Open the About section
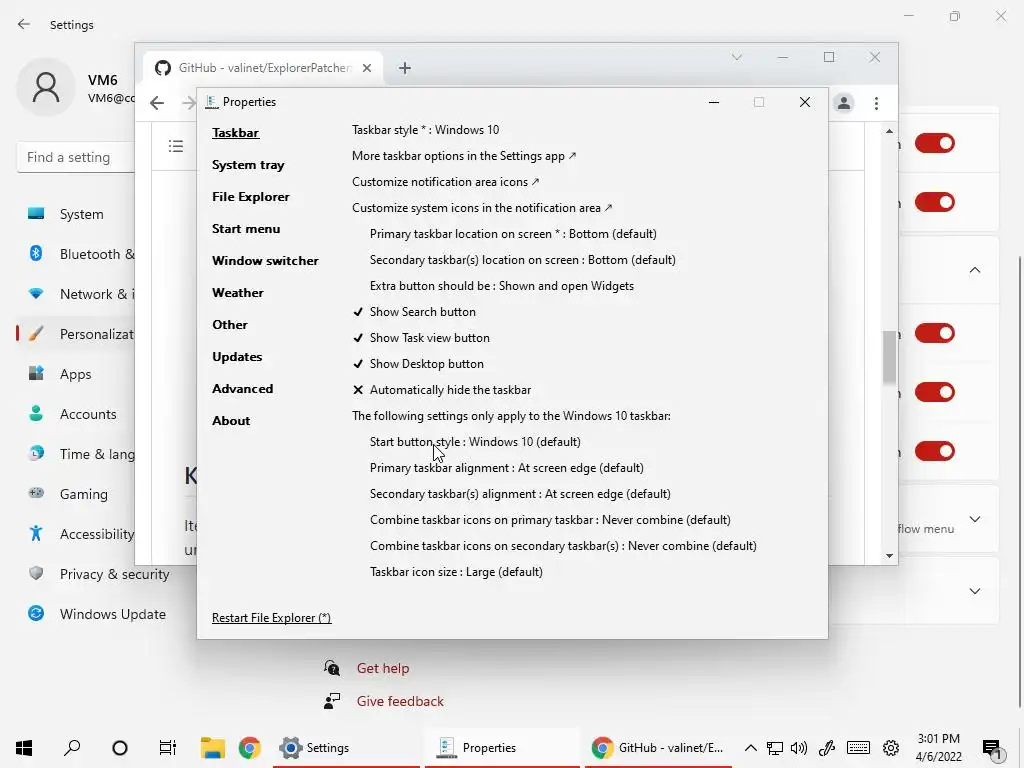Viewport: 1024px width, 768px height. pos(231,421)
